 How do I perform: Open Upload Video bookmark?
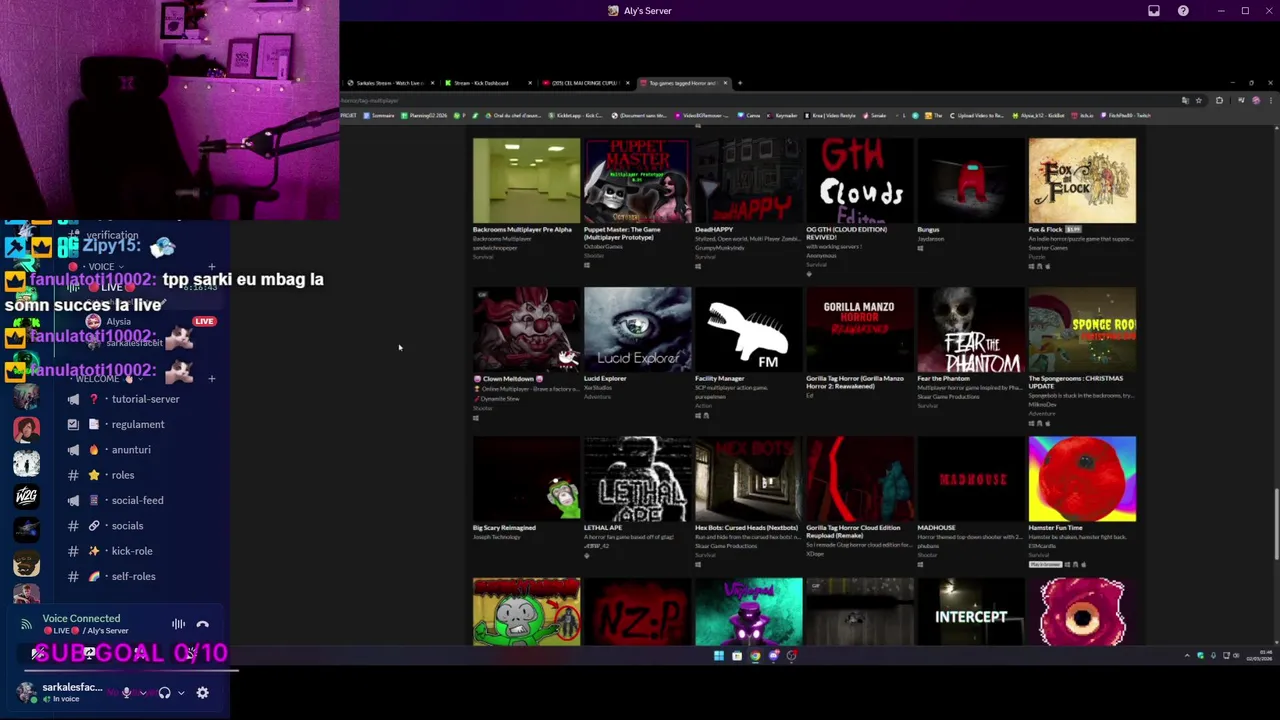click(x=976, y=115)
